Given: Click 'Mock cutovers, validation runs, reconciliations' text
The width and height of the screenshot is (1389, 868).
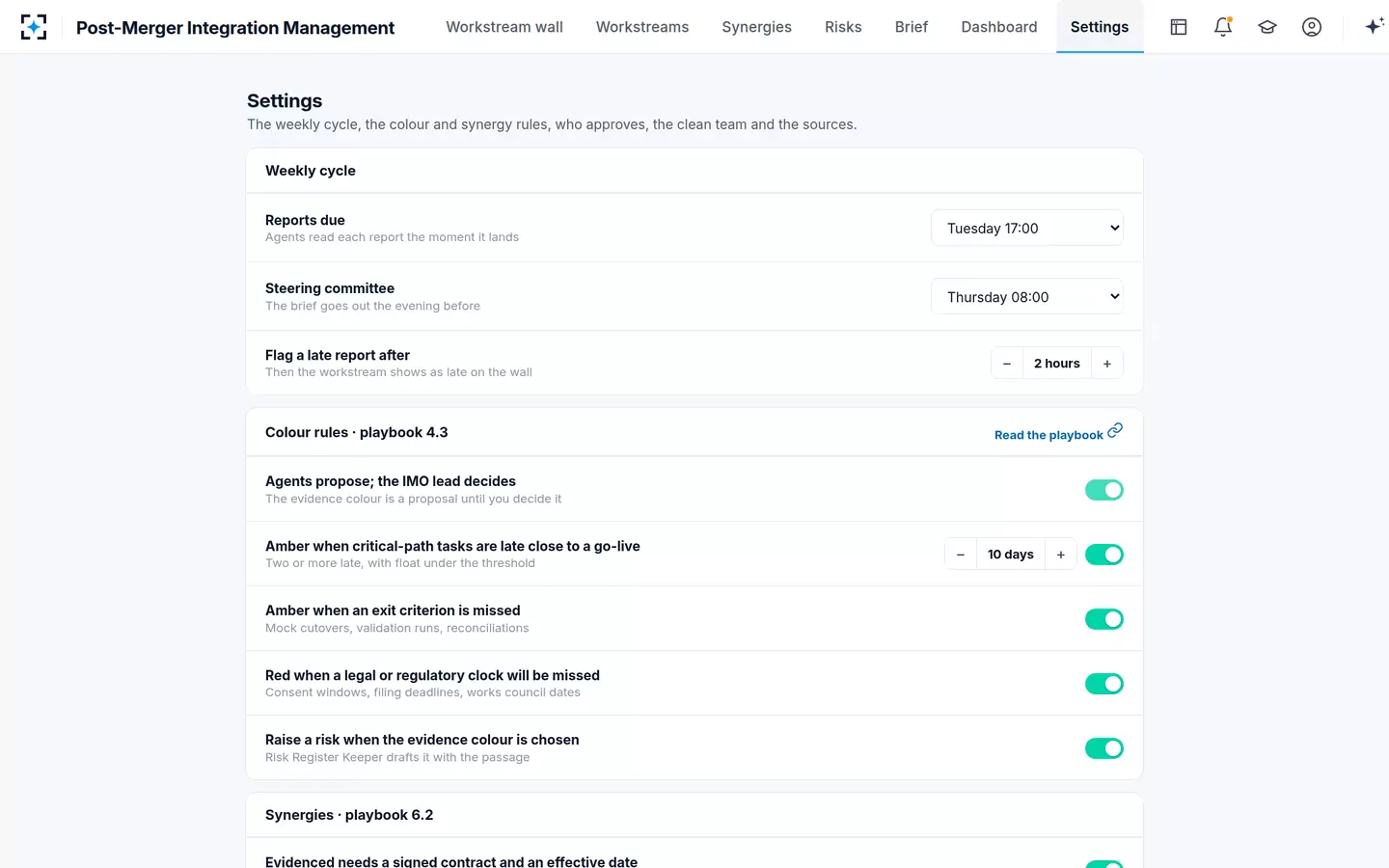Looking at the screenshot, I should click(x=397, y=628).
